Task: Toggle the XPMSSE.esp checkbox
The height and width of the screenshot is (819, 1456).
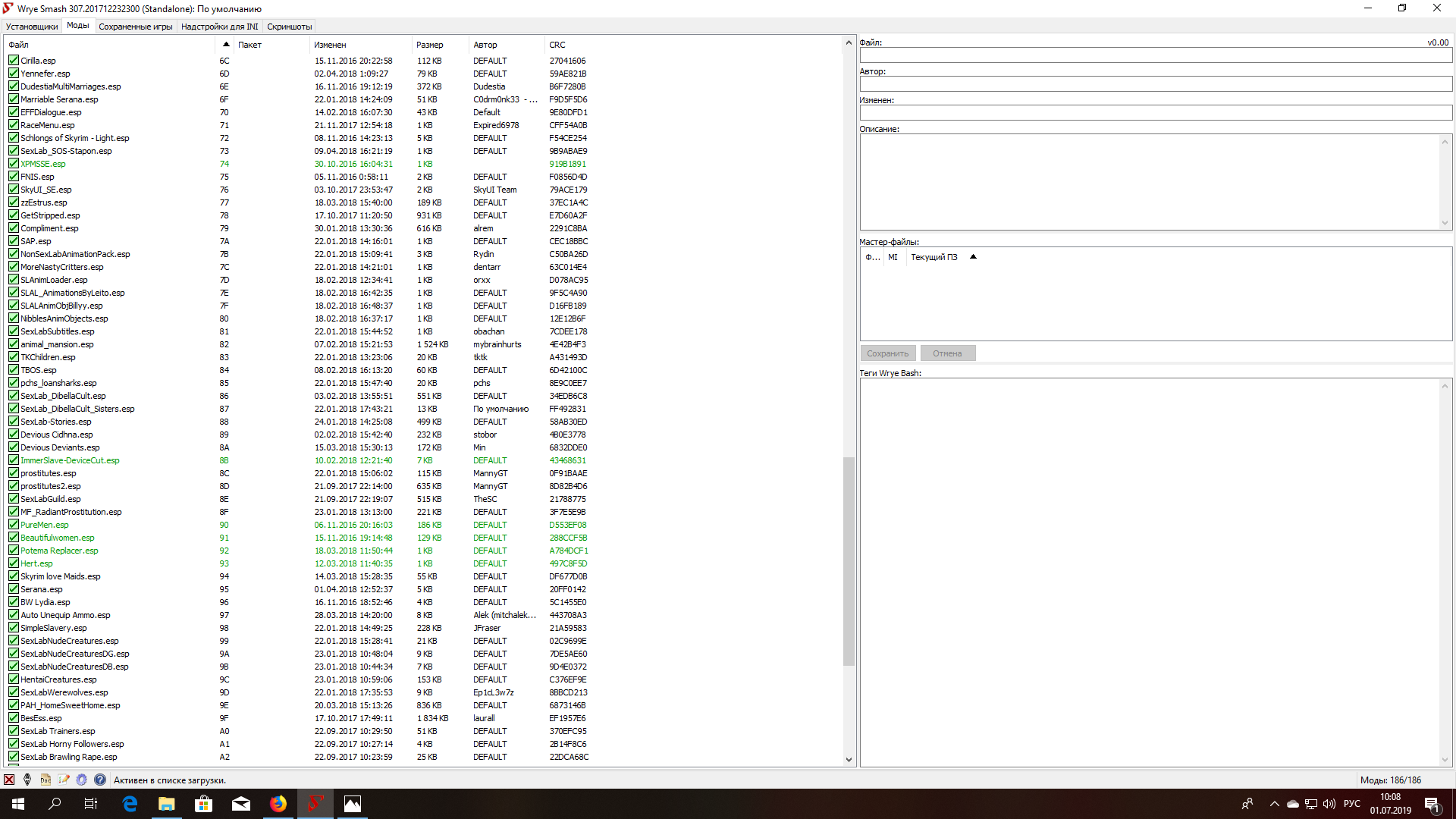Action: click(x=14, y=164)
